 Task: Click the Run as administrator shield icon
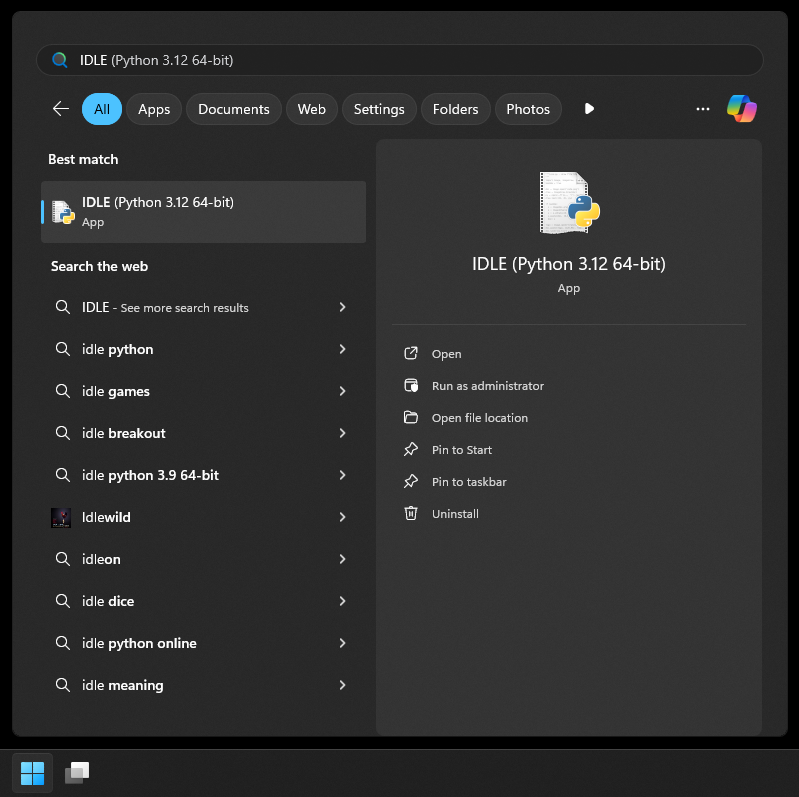pyautogui.click(x=410, y=386)
